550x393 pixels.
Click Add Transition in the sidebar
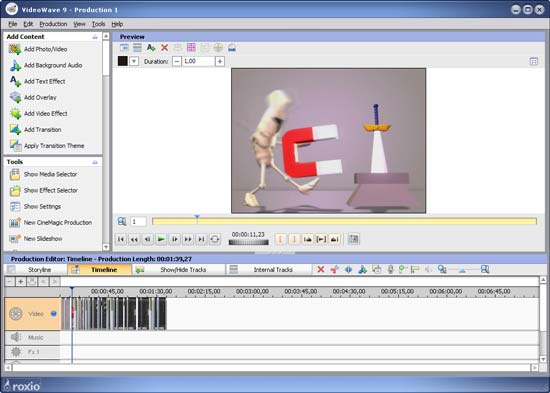coord(42,130)
